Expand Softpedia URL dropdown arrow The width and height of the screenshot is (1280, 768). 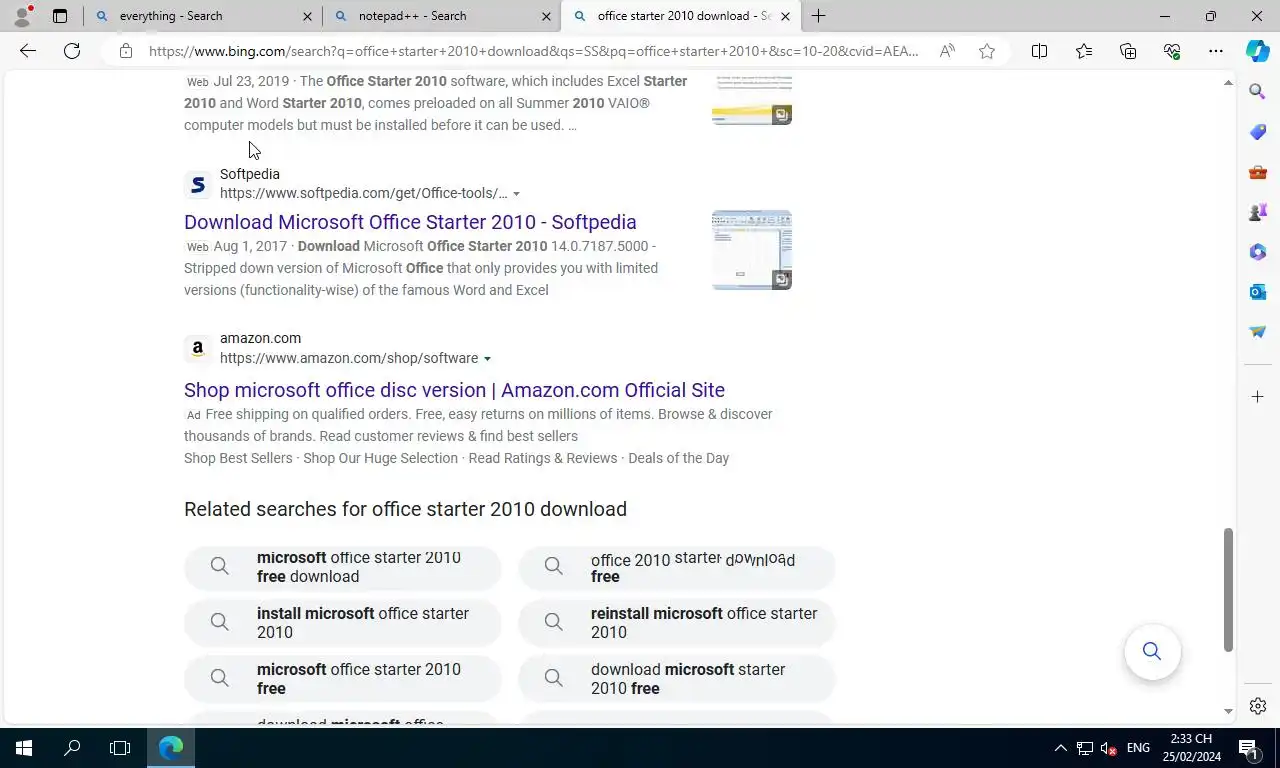[x=516, y=194]
